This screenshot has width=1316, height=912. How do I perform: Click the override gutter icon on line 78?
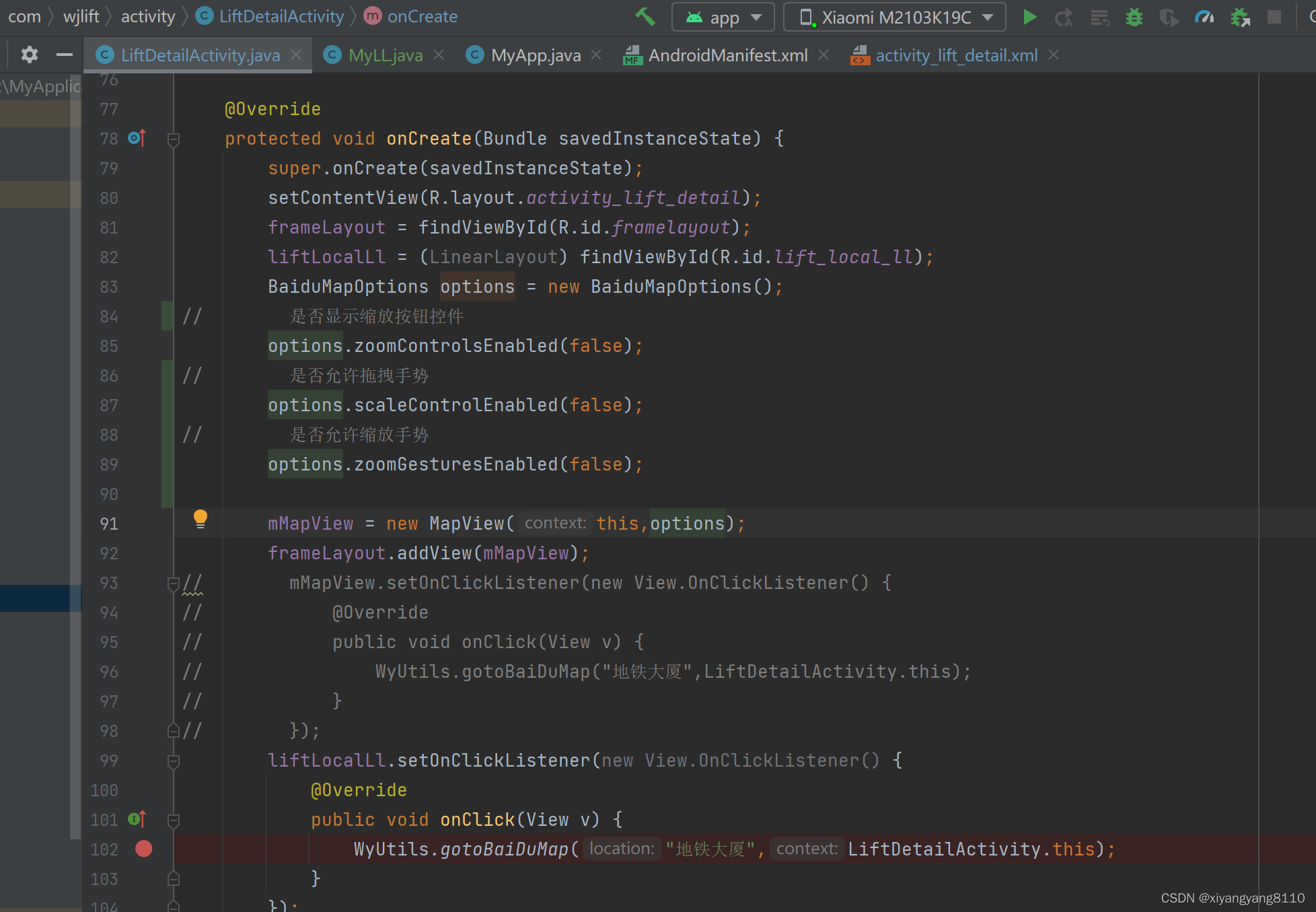137,138
